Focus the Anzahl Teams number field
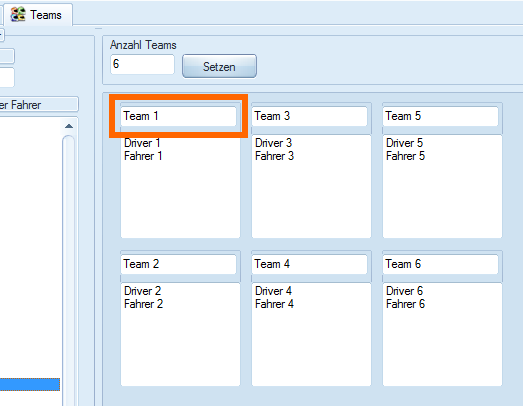 142,64
